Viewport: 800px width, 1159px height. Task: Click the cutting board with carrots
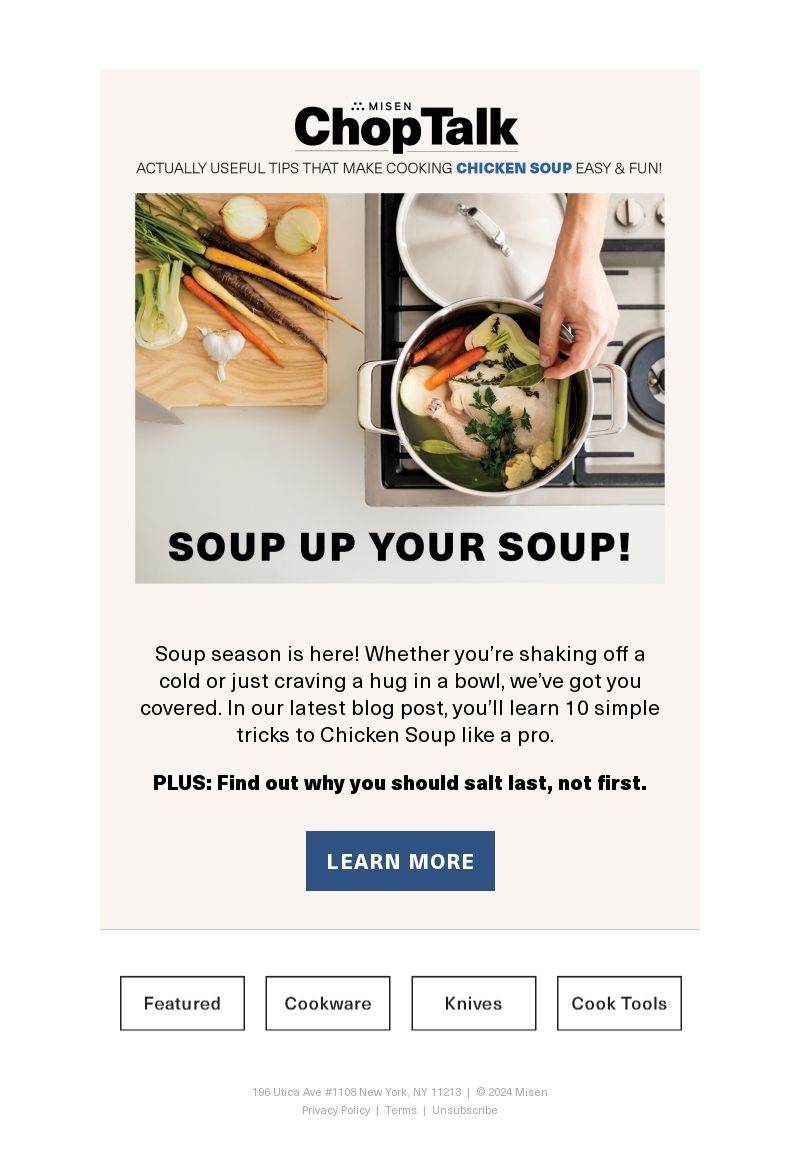(231, 299)
